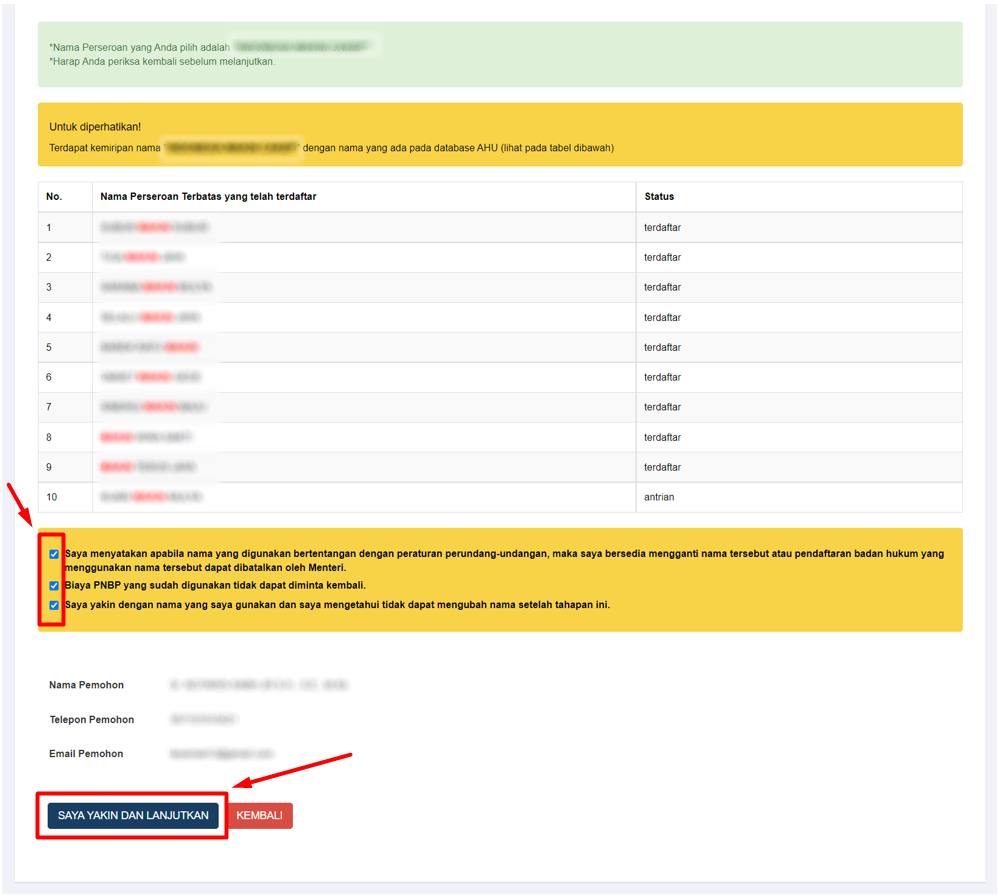This screenshot has width=998, height=896.
Task: Click the 'terdaftar' status in row 7
Action: 662,408
